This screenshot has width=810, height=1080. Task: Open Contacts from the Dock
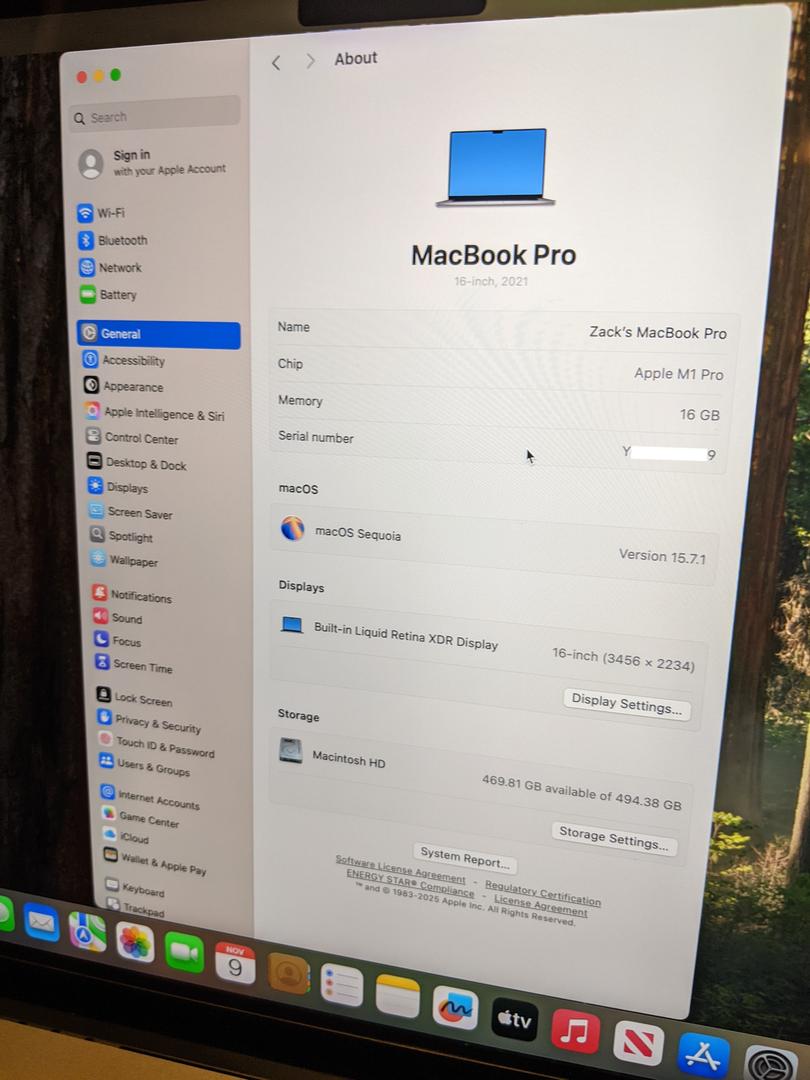(x=288, y=973)
